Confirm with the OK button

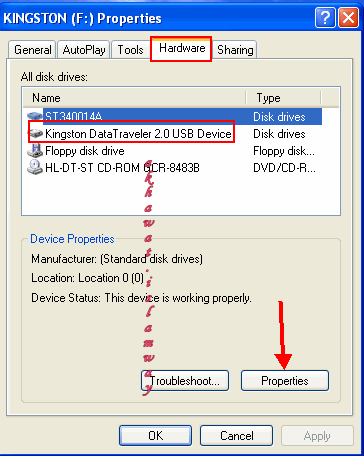coord(155,436)
